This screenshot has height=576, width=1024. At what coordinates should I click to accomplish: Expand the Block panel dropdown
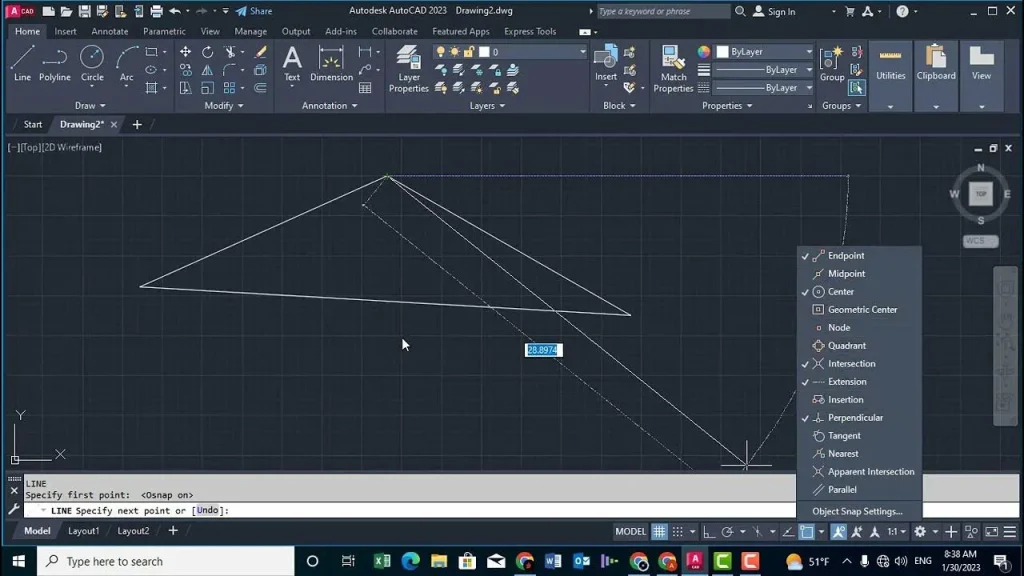(x=618, y=106)
